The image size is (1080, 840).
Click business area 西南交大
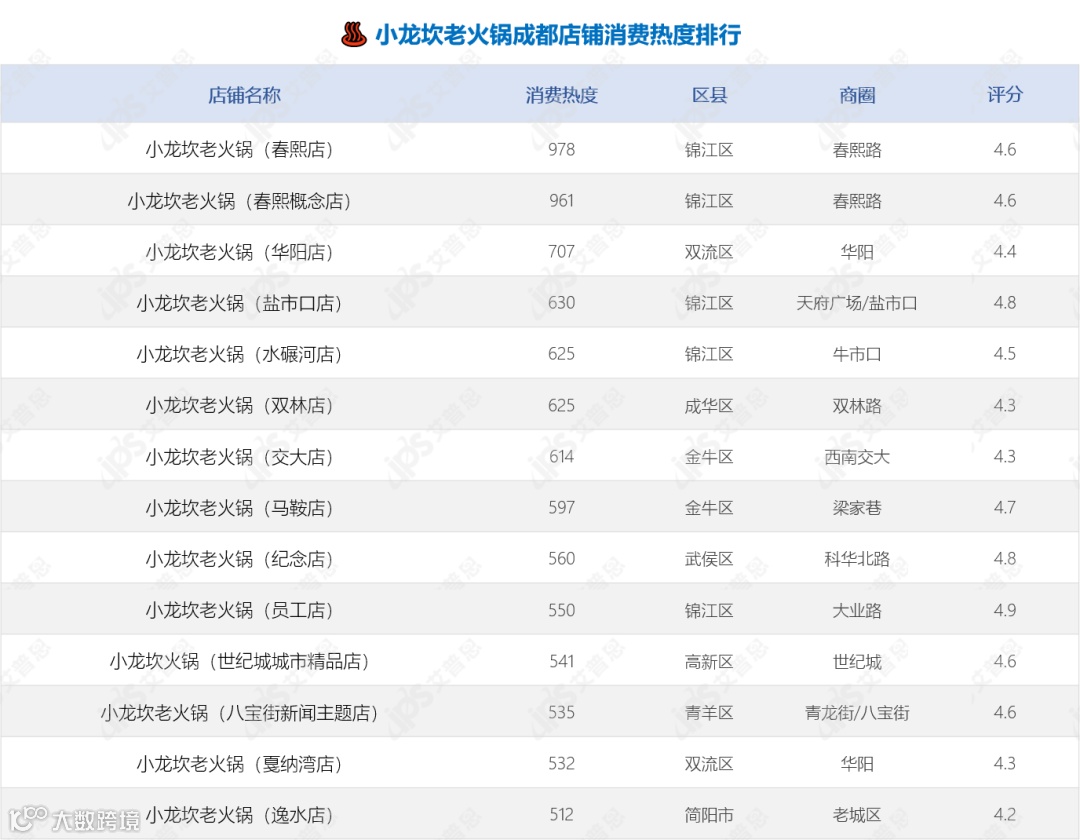[x=857, y=456]
